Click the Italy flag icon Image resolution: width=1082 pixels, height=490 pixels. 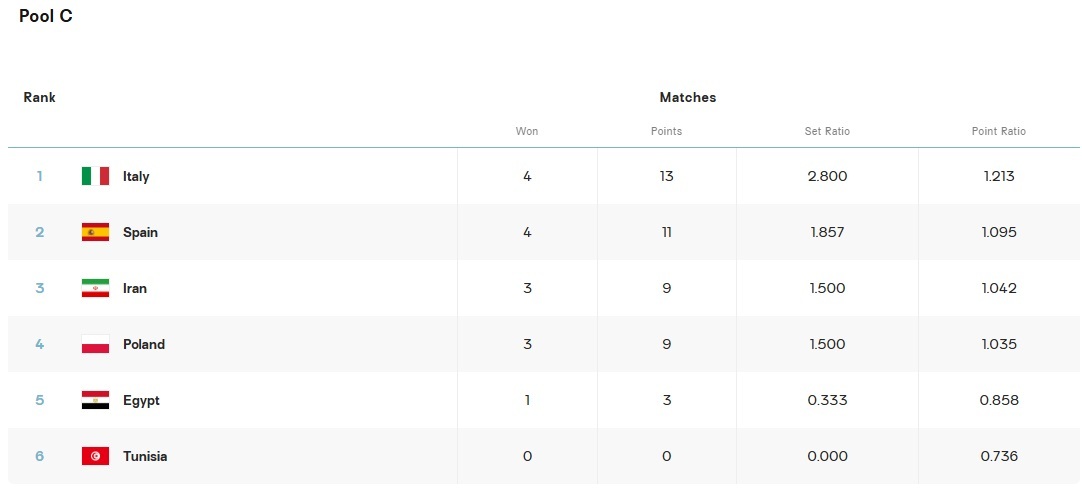pyautogui.click(x=95, y=176)
